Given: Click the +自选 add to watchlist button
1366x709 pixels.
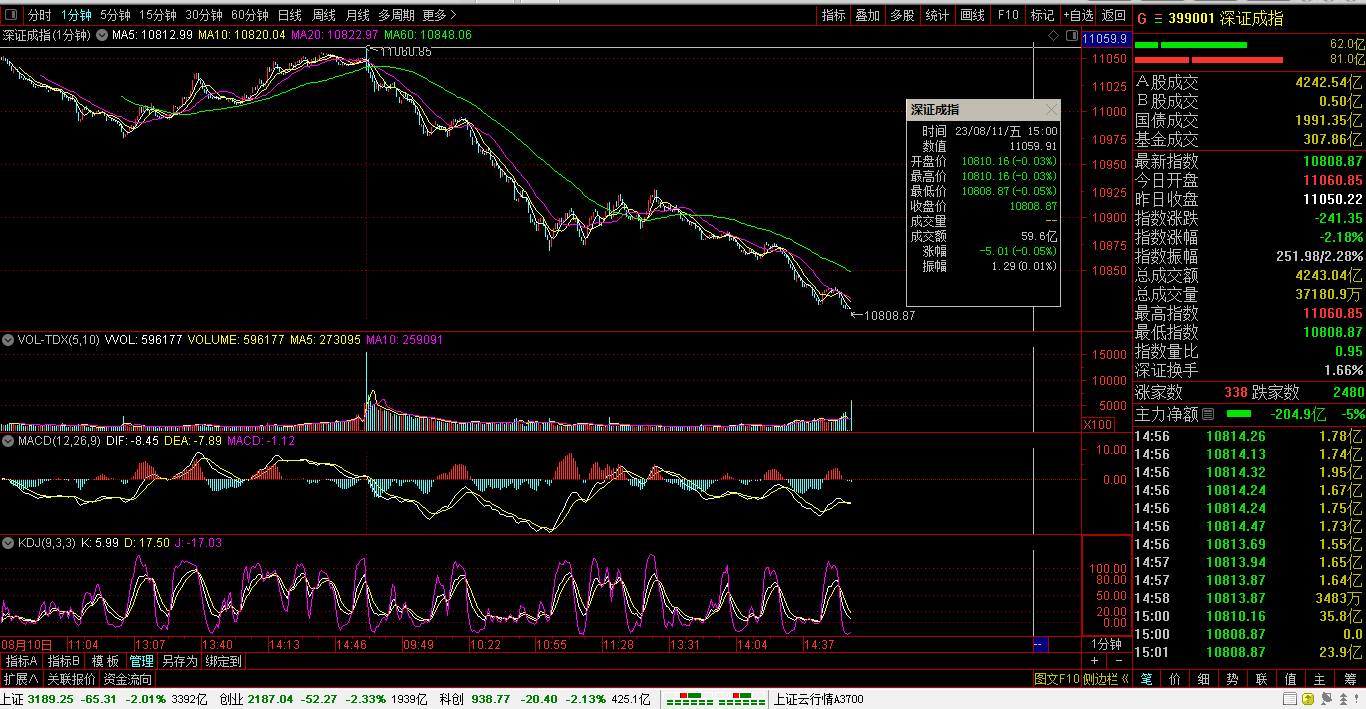Looking at the screenshot, I should click(1079, 15).
